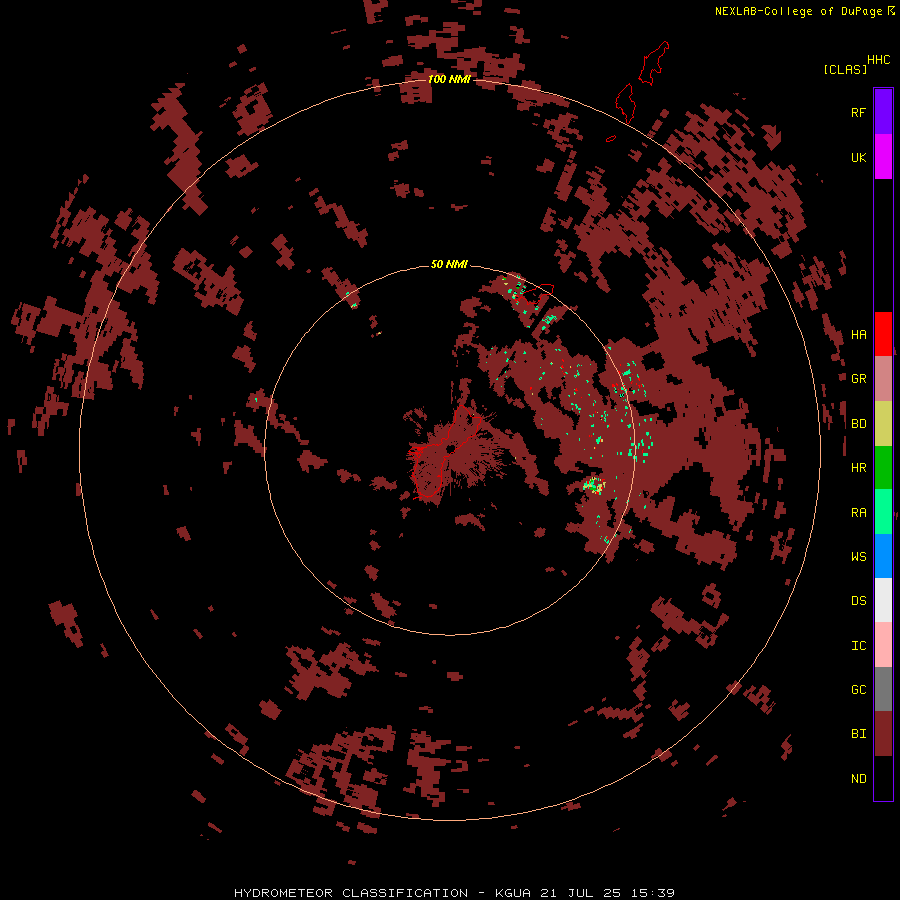
Task: Click the 50 NMI range ring label
Action: coord(449,264)
